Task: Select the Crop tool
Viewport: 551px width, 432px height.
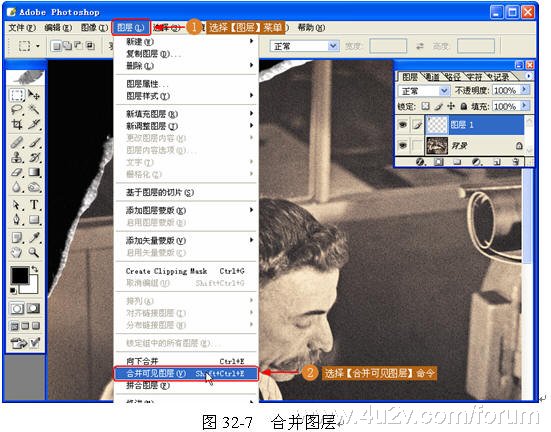Action: (17, 124)
